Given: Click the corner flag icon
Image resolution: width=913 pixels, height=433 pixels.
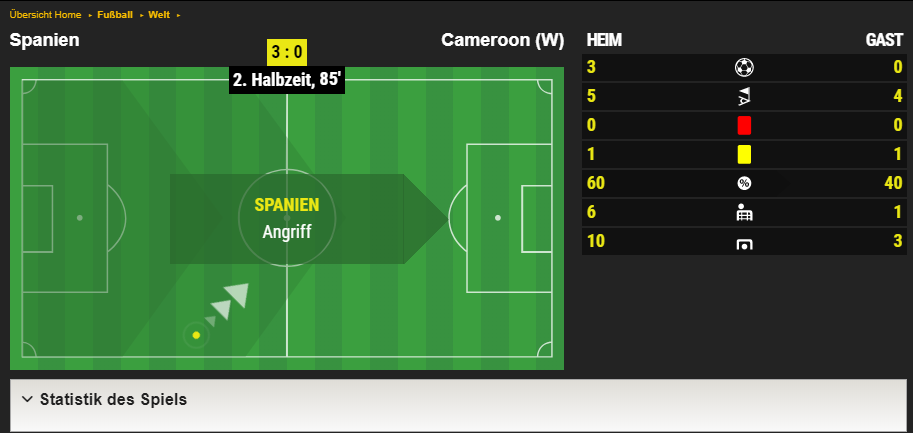Looking at the screenshot, I should [744, 97].
